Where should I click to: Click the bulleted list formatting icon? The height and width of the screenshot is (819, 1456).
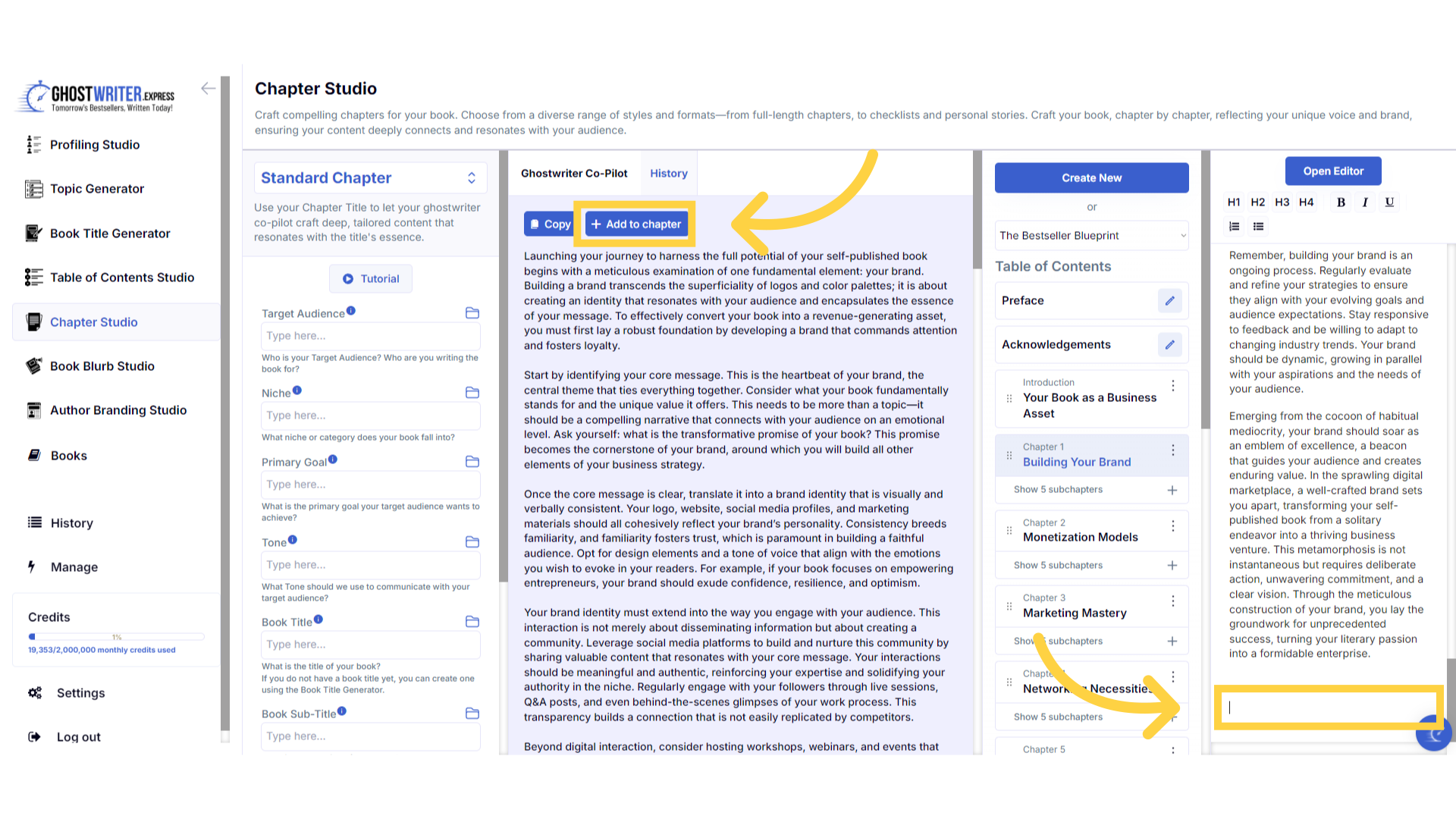[x=1258, y=227]
